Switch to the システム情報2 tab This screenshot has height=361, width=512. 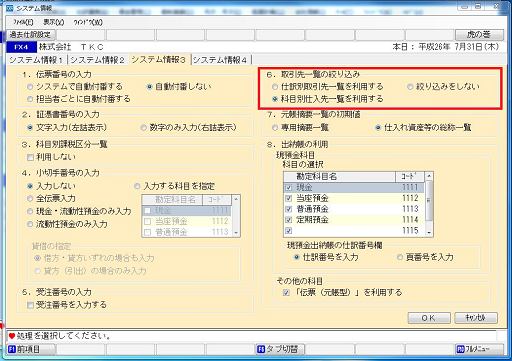[98, 60]
